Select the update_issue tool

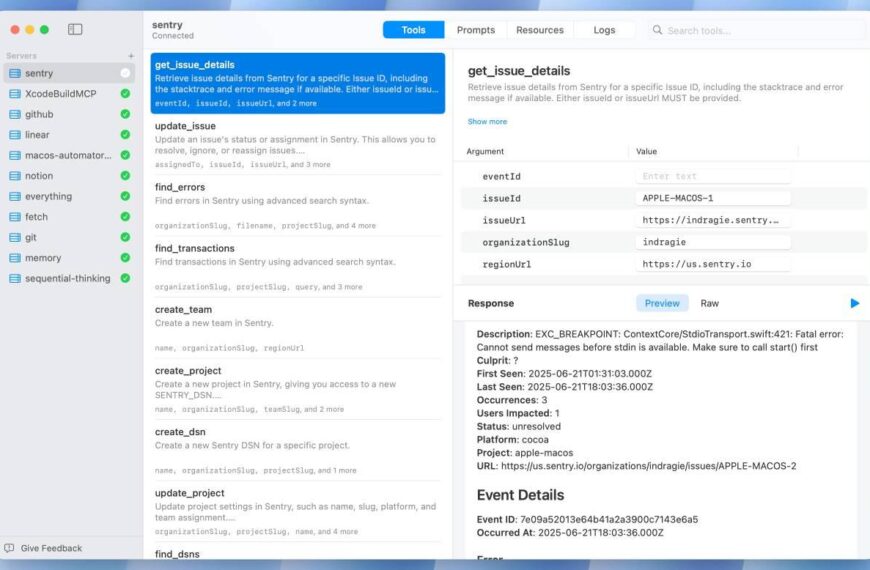(x=297, y=144)
